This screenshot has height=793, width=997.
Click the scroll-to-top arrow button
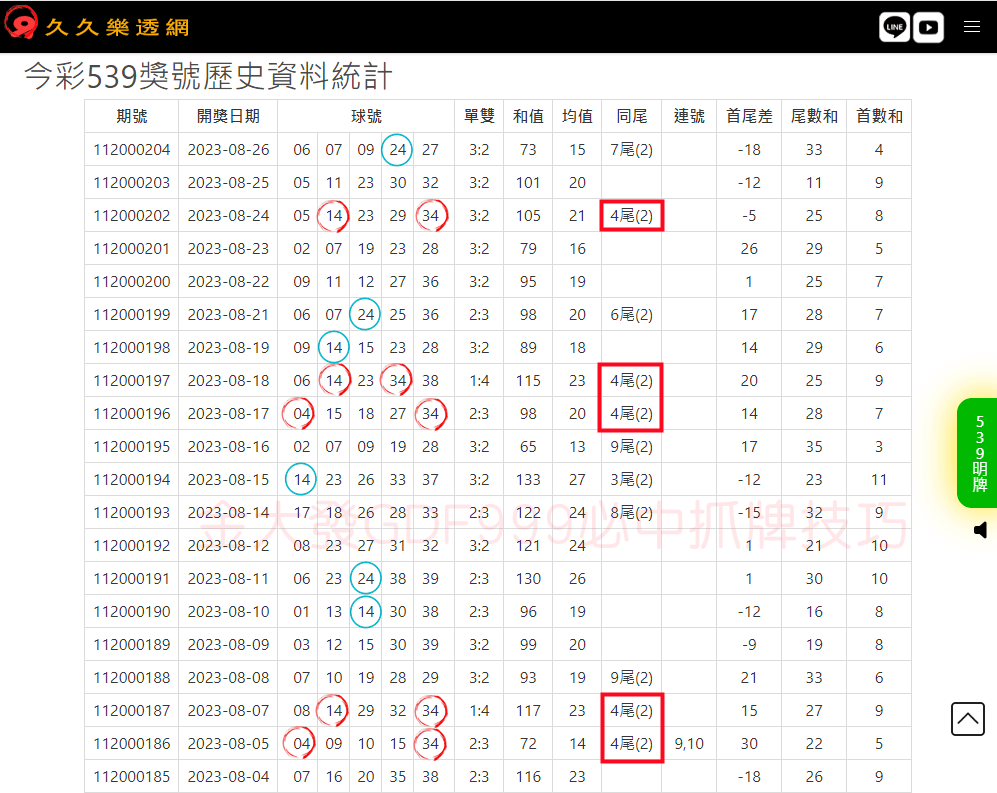click(x=967, y=719)
